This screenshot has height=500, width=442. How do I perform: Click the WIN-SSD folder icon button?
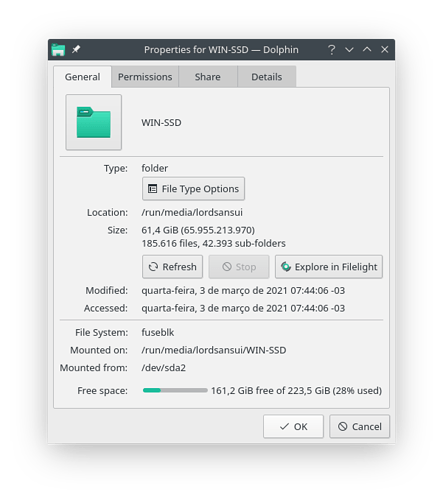[x=94, y=122]
